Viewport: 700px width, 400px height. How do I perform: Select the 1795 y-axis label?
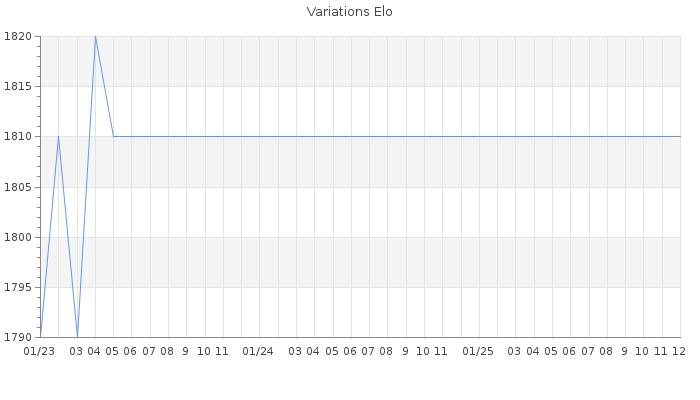click(18, 288)
